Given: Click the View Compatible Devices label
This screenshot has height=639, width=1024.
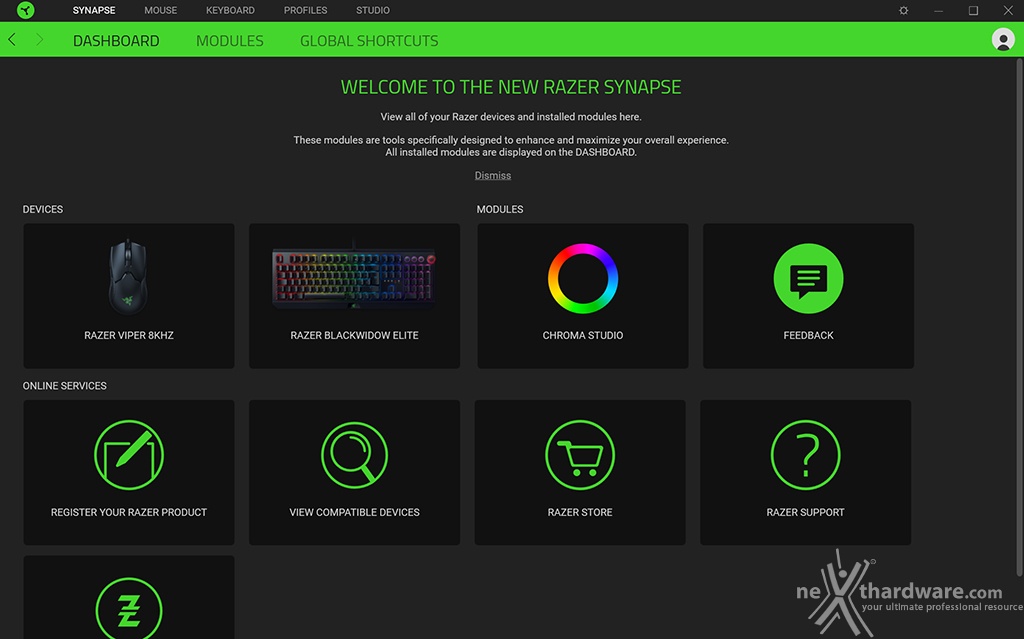Looking at the screenshot, I should (355, 512).
